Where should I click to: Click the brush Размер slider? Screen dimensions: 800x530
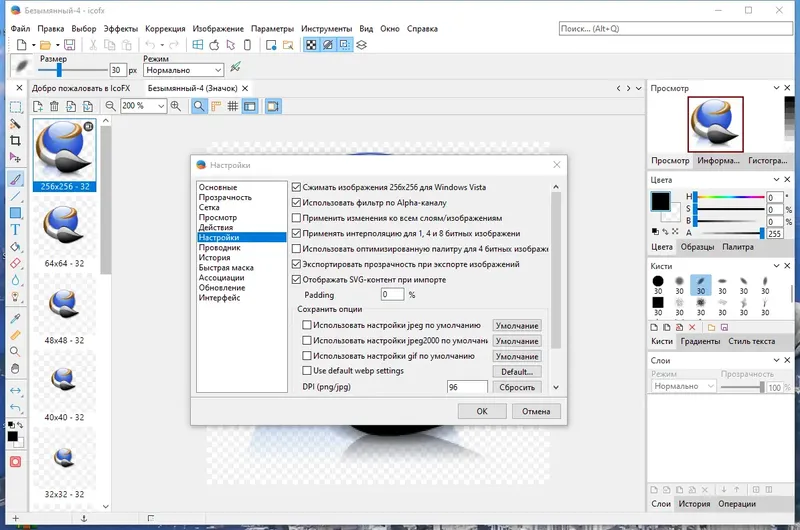(73, 70)
